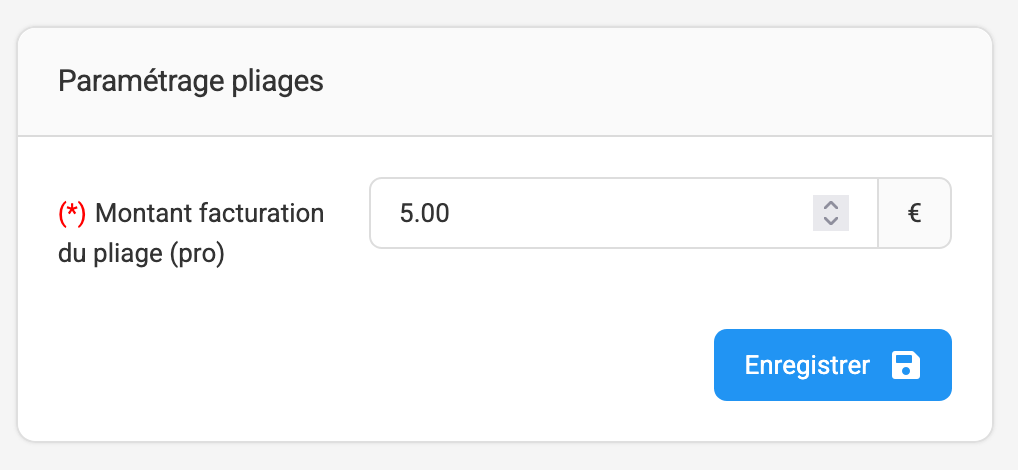This screenshot has height=470, width=1018.
Task: Focus the Montant facturation amount field
Action: click(x=624, y=213)
